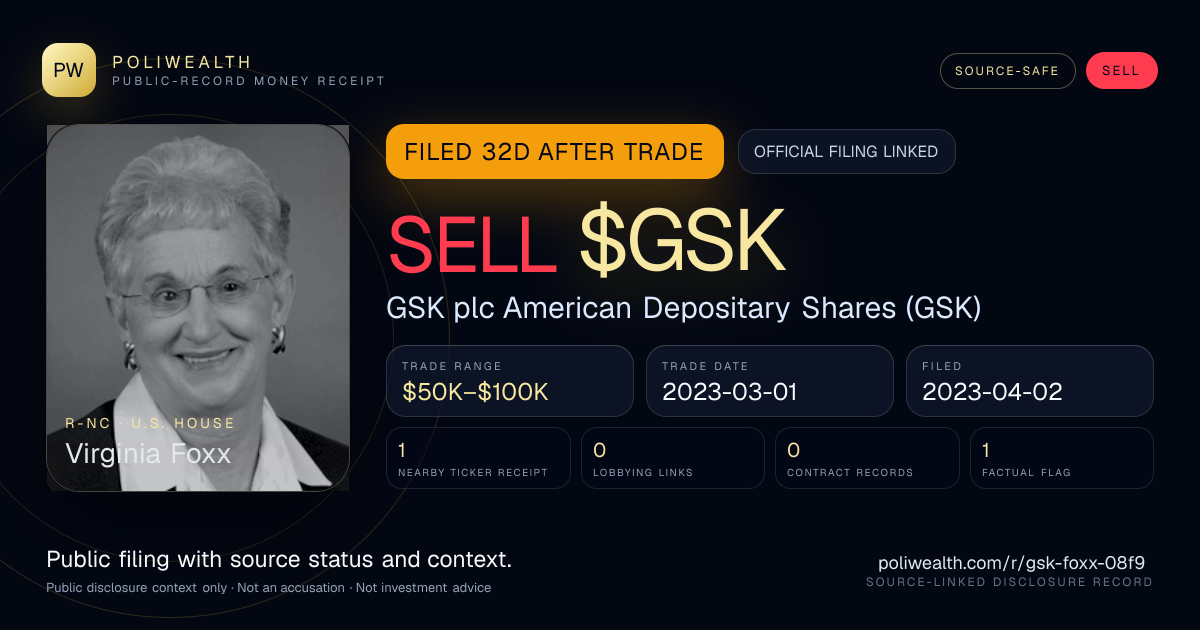Open the Official Filing Linked button
This screenshot has width=1200, height=630.
pyautogui.click(x=846, y=152)
